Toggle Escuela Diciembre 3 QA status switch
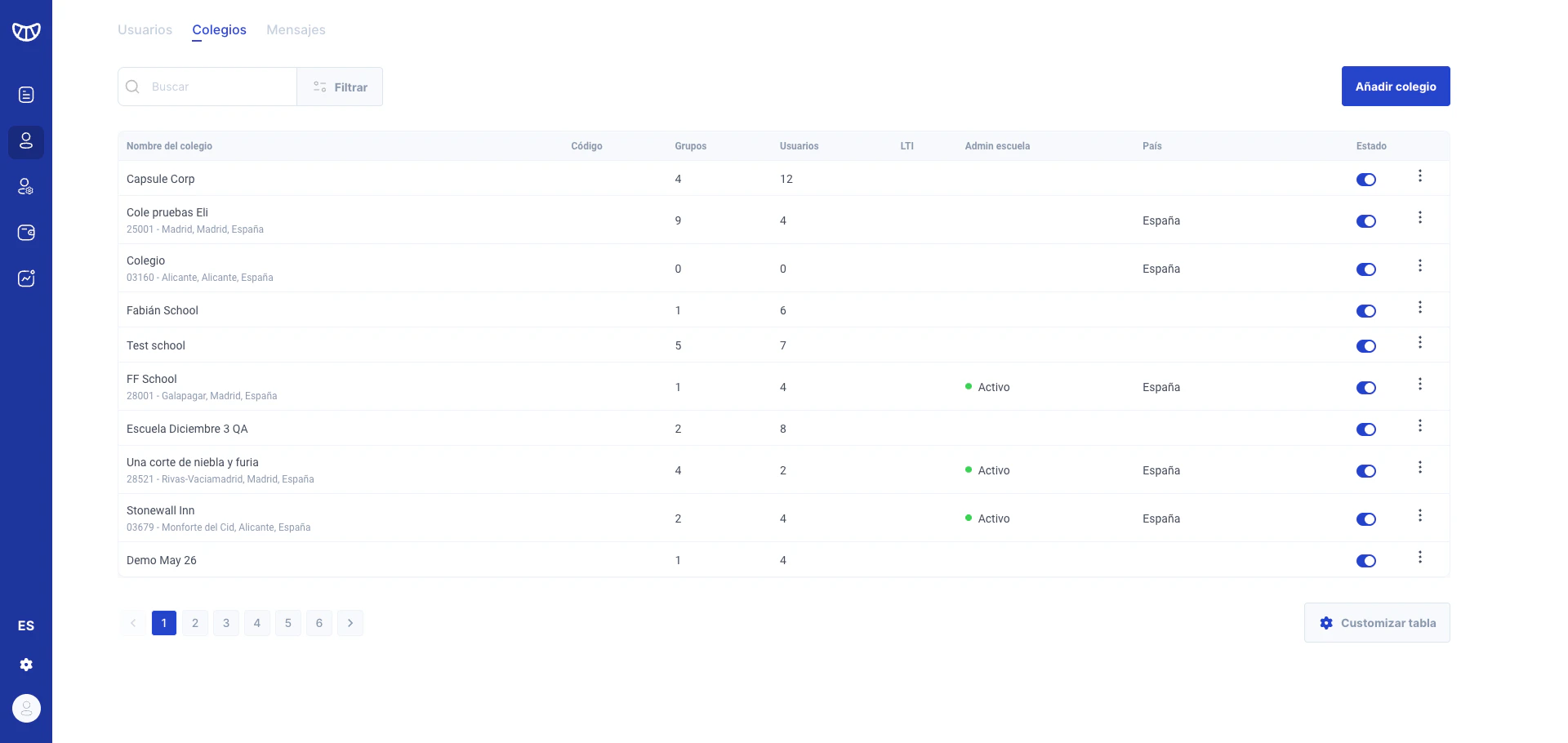The image size is (1568, 743). click(x=1366, y=429)
